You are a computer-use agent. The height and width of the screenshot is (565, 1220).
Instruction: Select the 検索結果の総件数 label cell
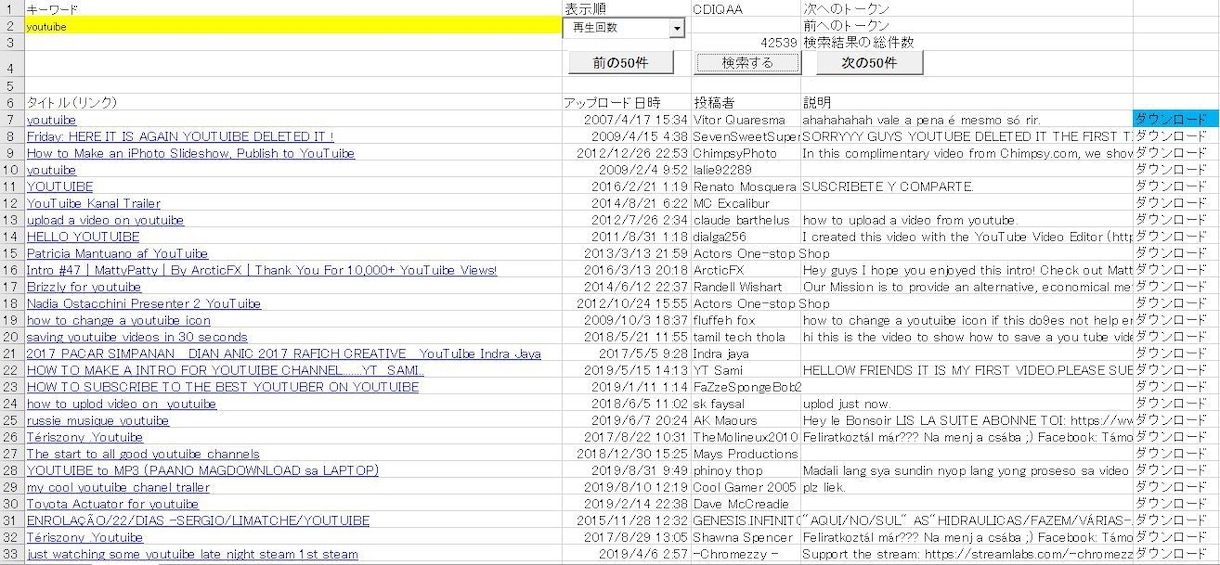click(967, 43)
